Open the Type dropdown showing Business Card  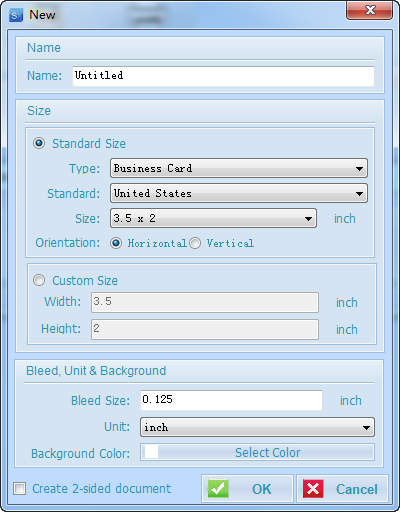pyautogui.click(x=239, y=168)
